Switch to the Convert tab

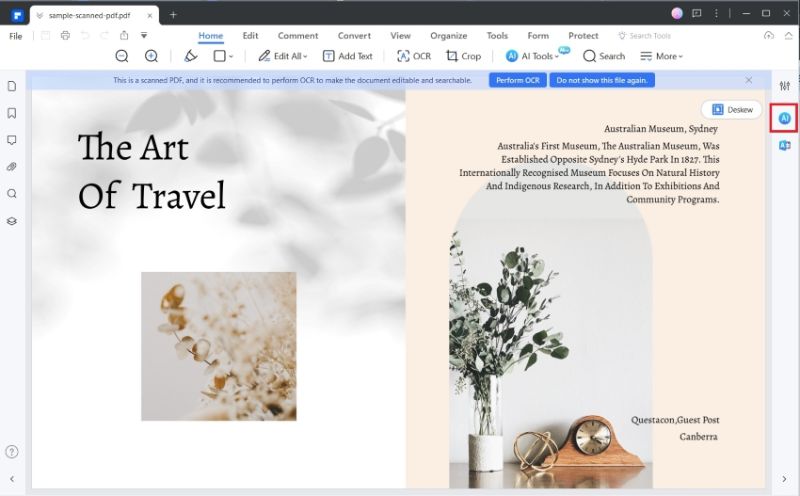pyautogui.click(x=354, y=36)
